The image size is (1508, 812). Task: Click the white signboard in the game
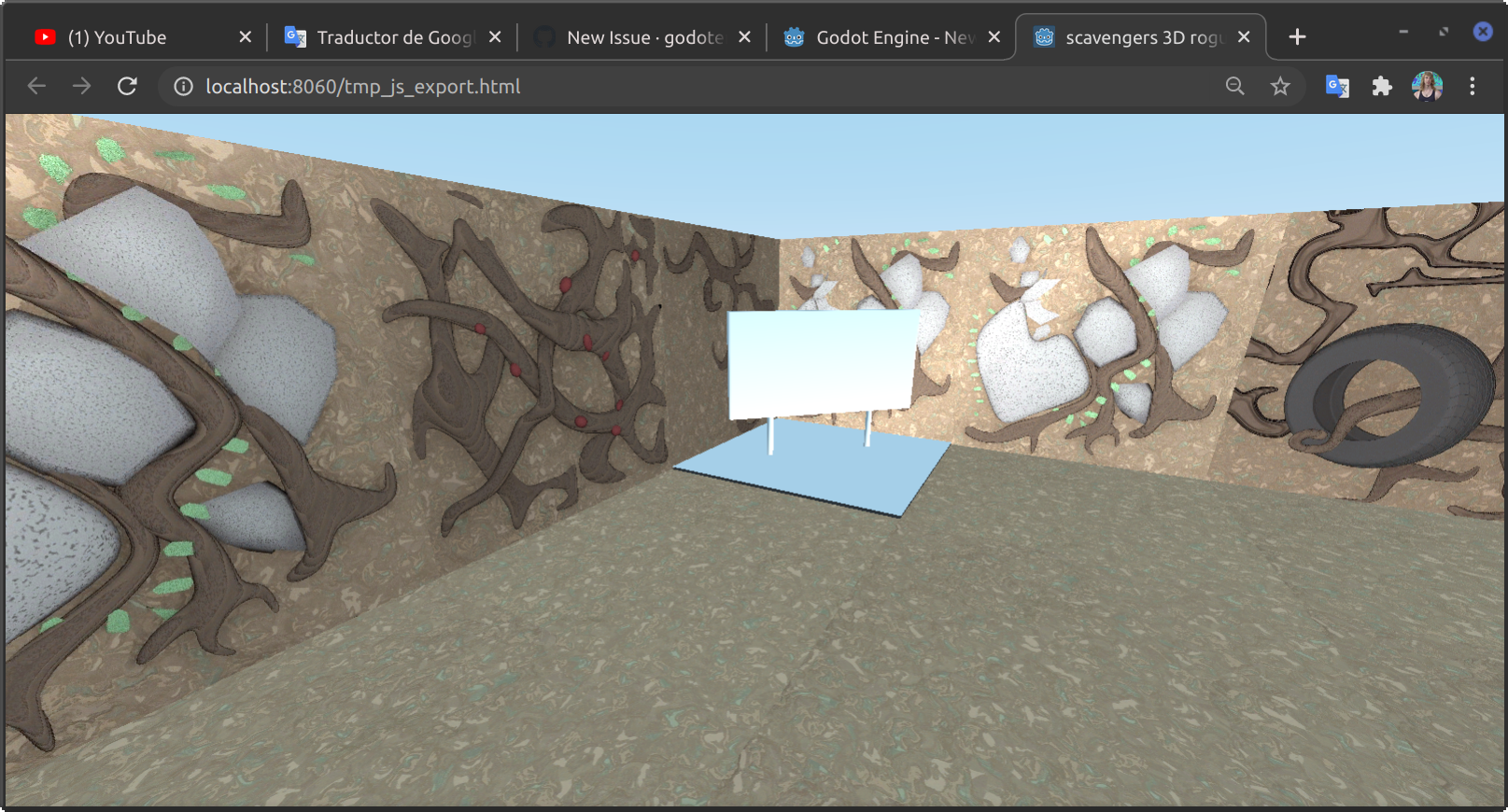(x=823, y=363)
